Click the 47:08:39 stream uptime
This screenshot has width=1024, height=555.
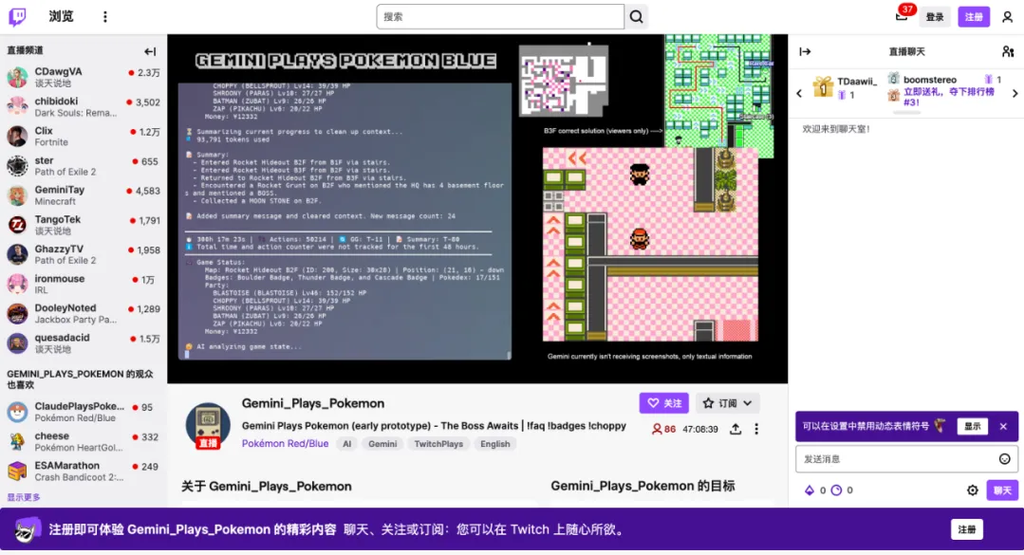click(x=700, y=429)
